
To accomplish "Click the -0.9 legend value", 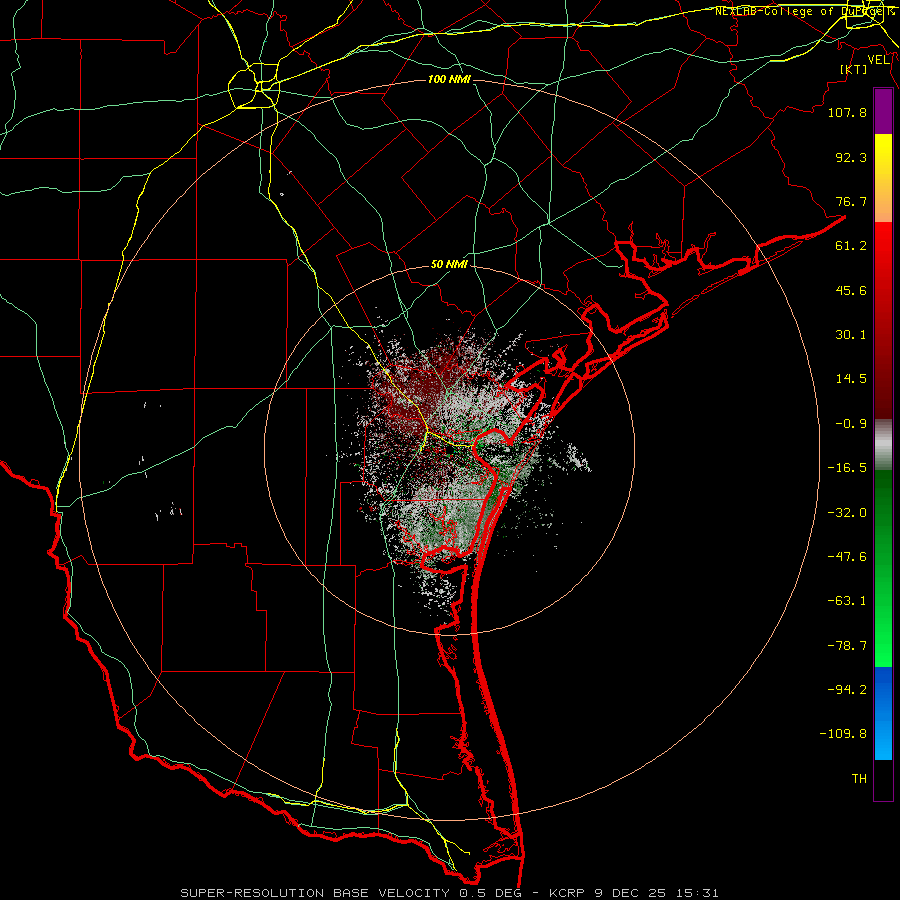I will pyautogui.click(x=851, y=424).
